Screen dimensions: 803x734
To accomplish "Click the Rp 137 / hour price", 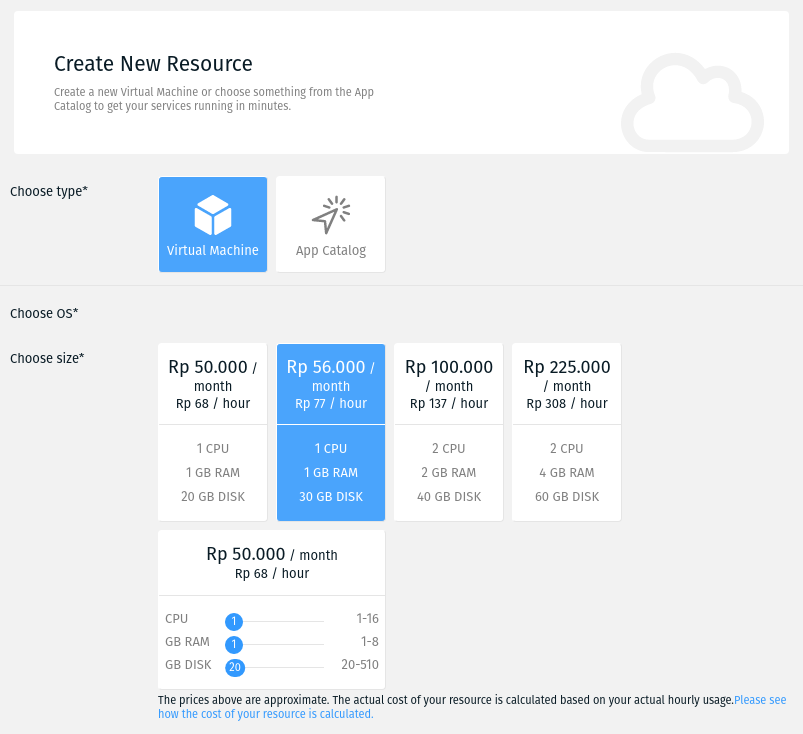I will (449, 403).
